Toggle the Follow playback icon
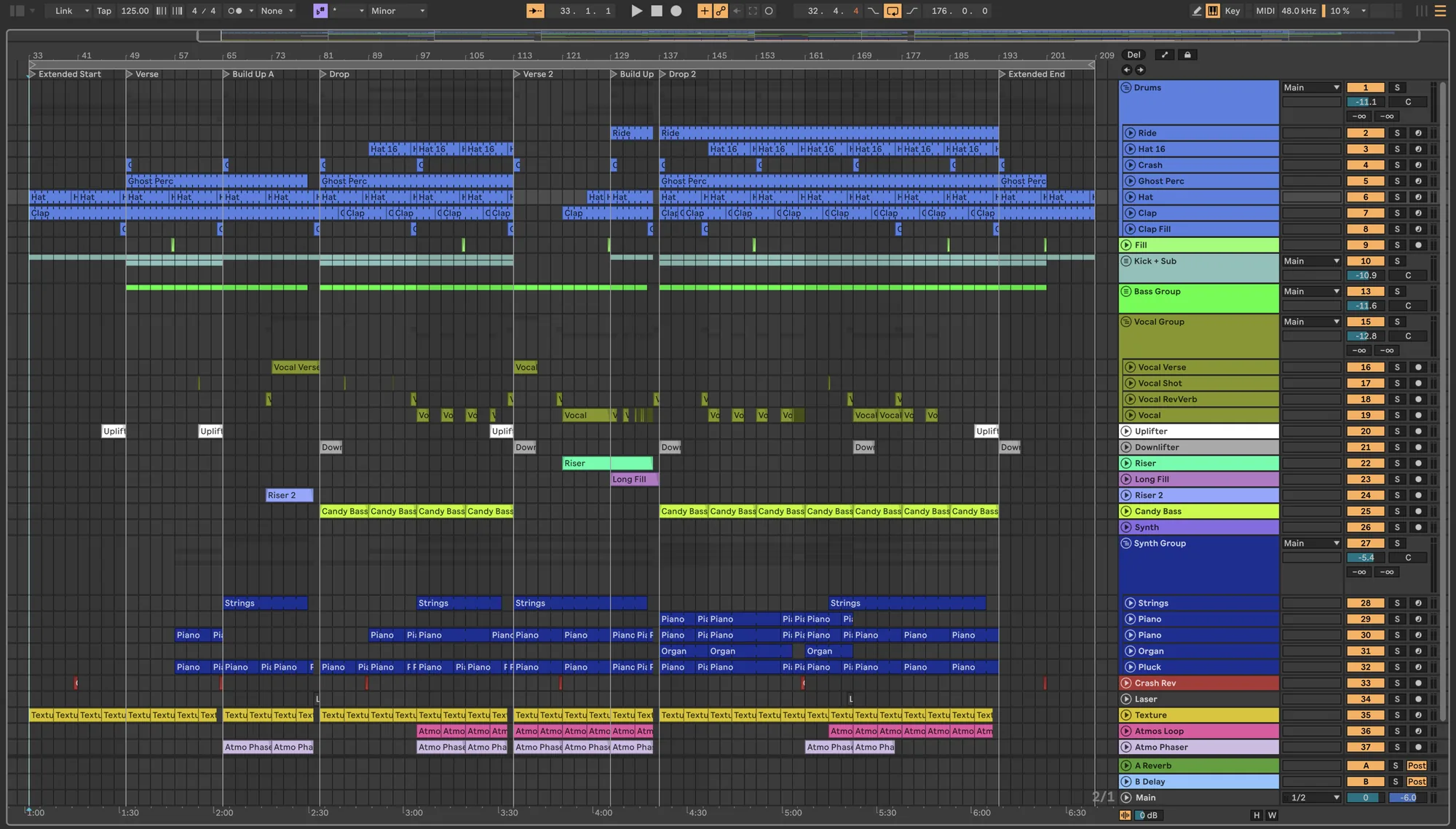The image size is (1456, 829). [535, 11]
